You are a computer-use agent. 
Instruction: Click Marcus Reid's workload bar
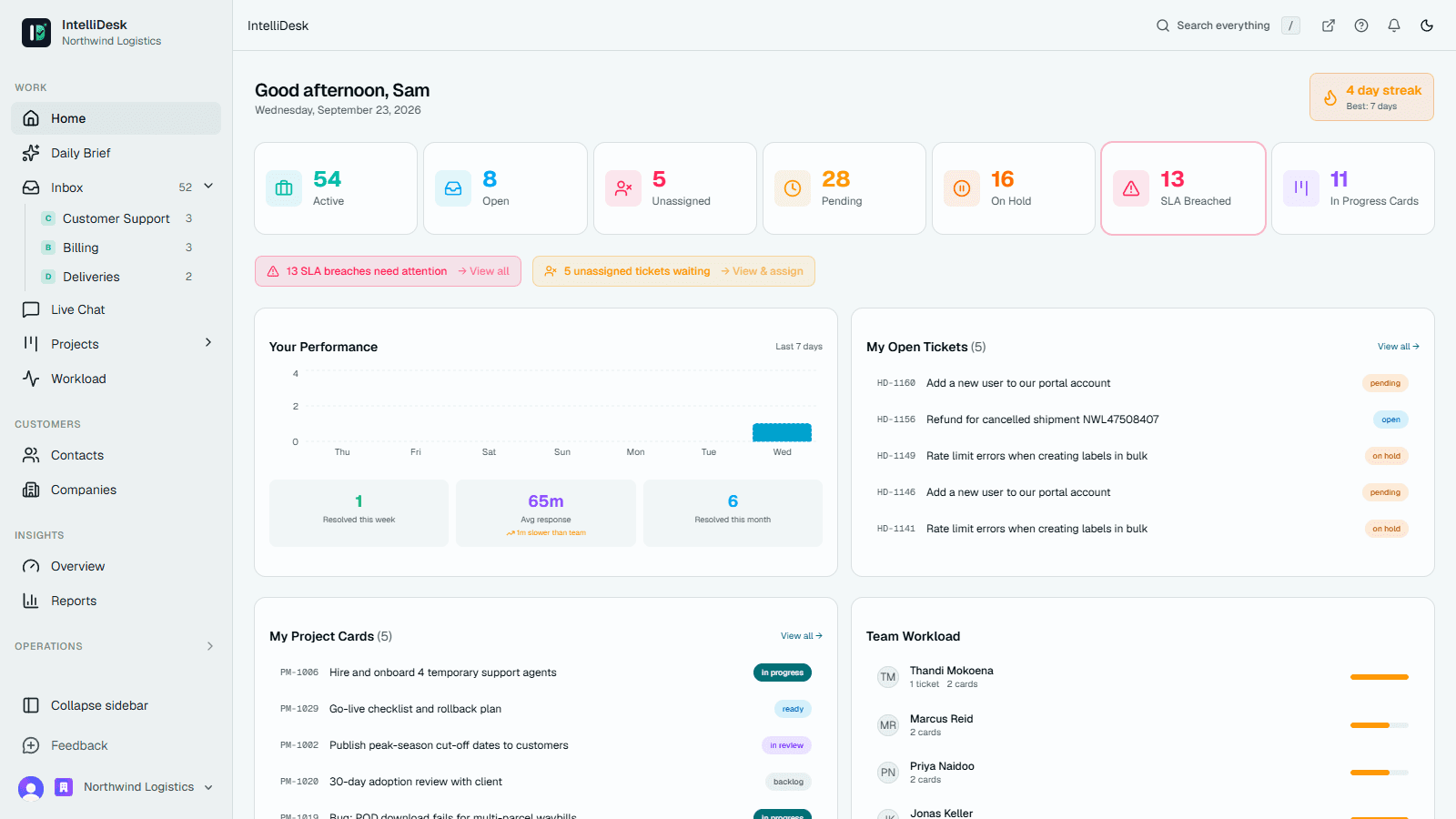[x=1380, y=725]
